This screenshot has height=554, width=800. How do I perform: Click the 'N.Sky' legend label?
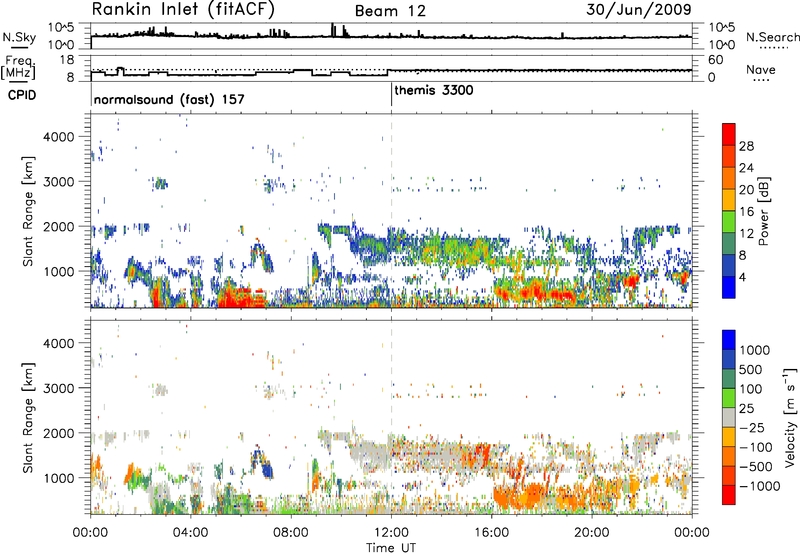point(19,37)
